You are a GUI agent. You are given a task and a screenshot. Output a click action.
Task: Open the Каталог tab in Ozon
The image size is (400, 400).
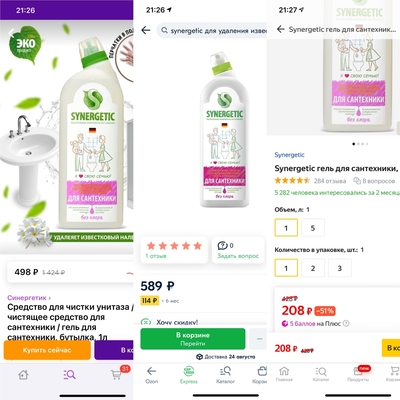pos(225,375)
